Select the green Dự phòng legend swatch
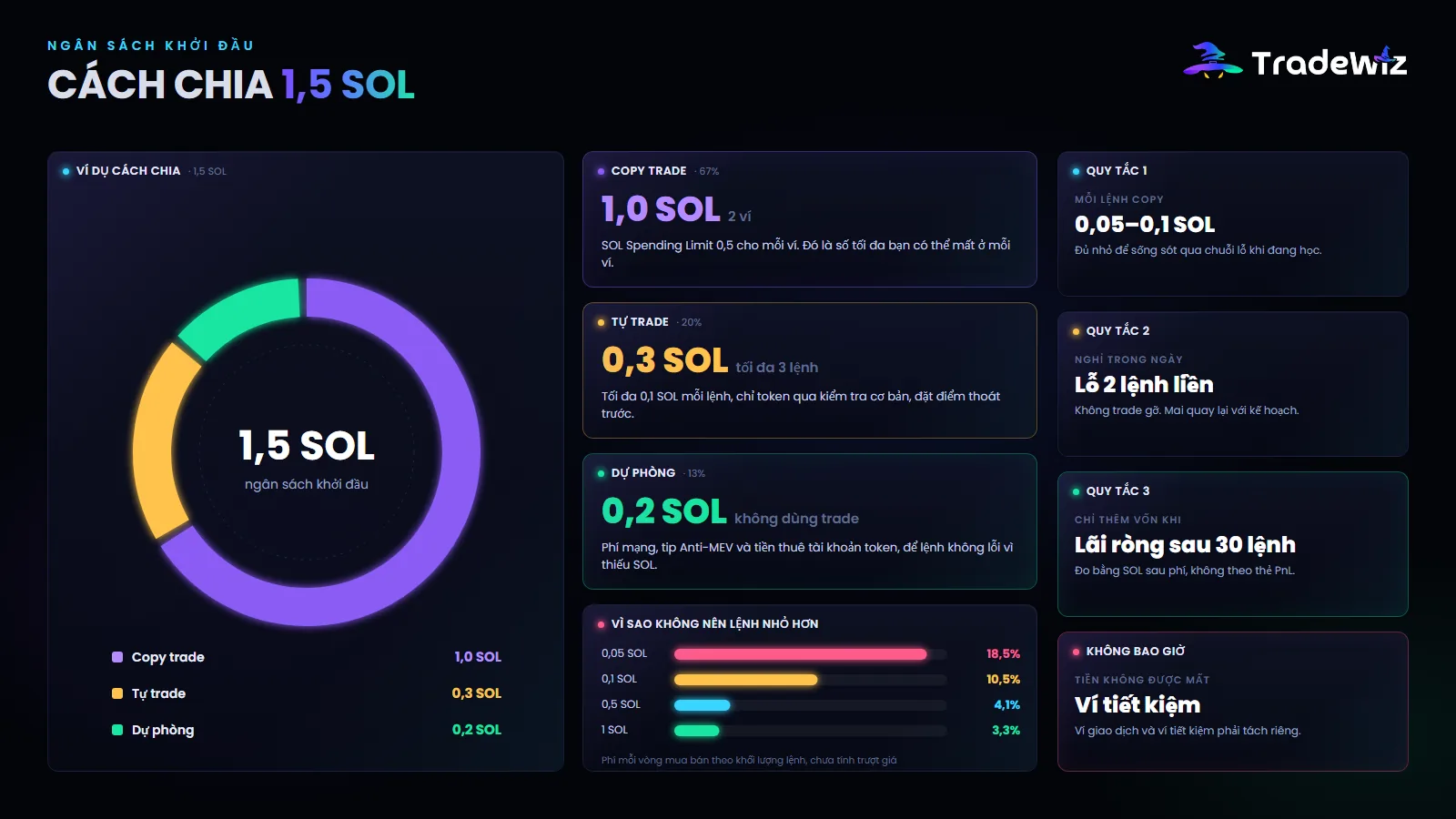This screenshot has width=1456, height=819. (x=117, y=730)
